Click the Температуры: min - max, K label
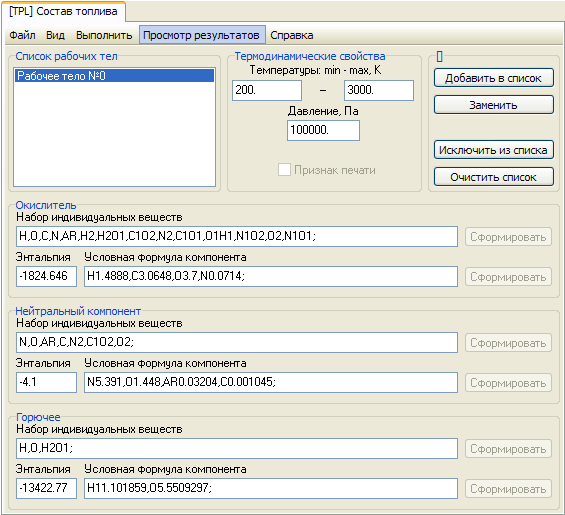 (315, 70)
